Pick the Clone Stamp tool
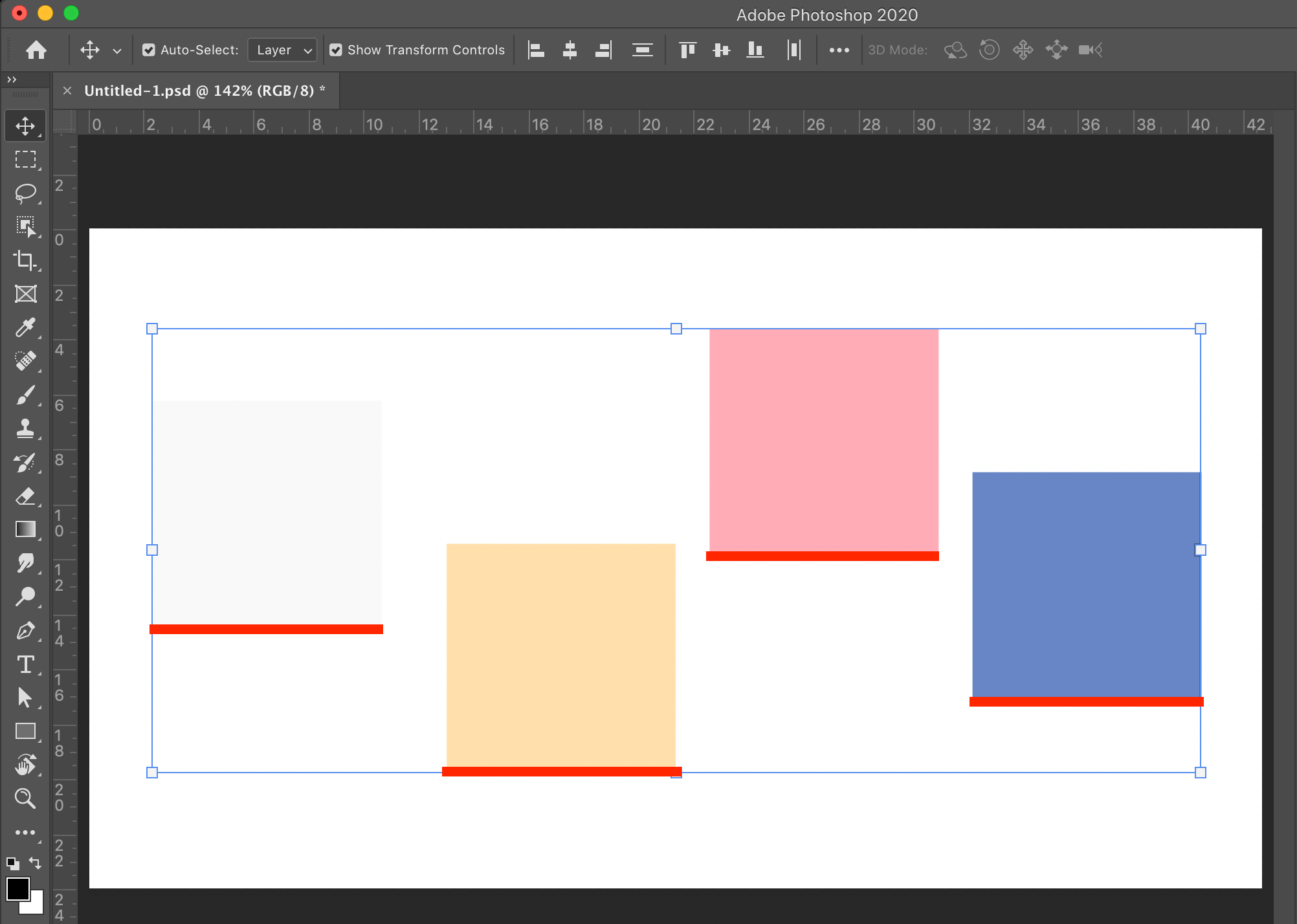 pos(25,428)
